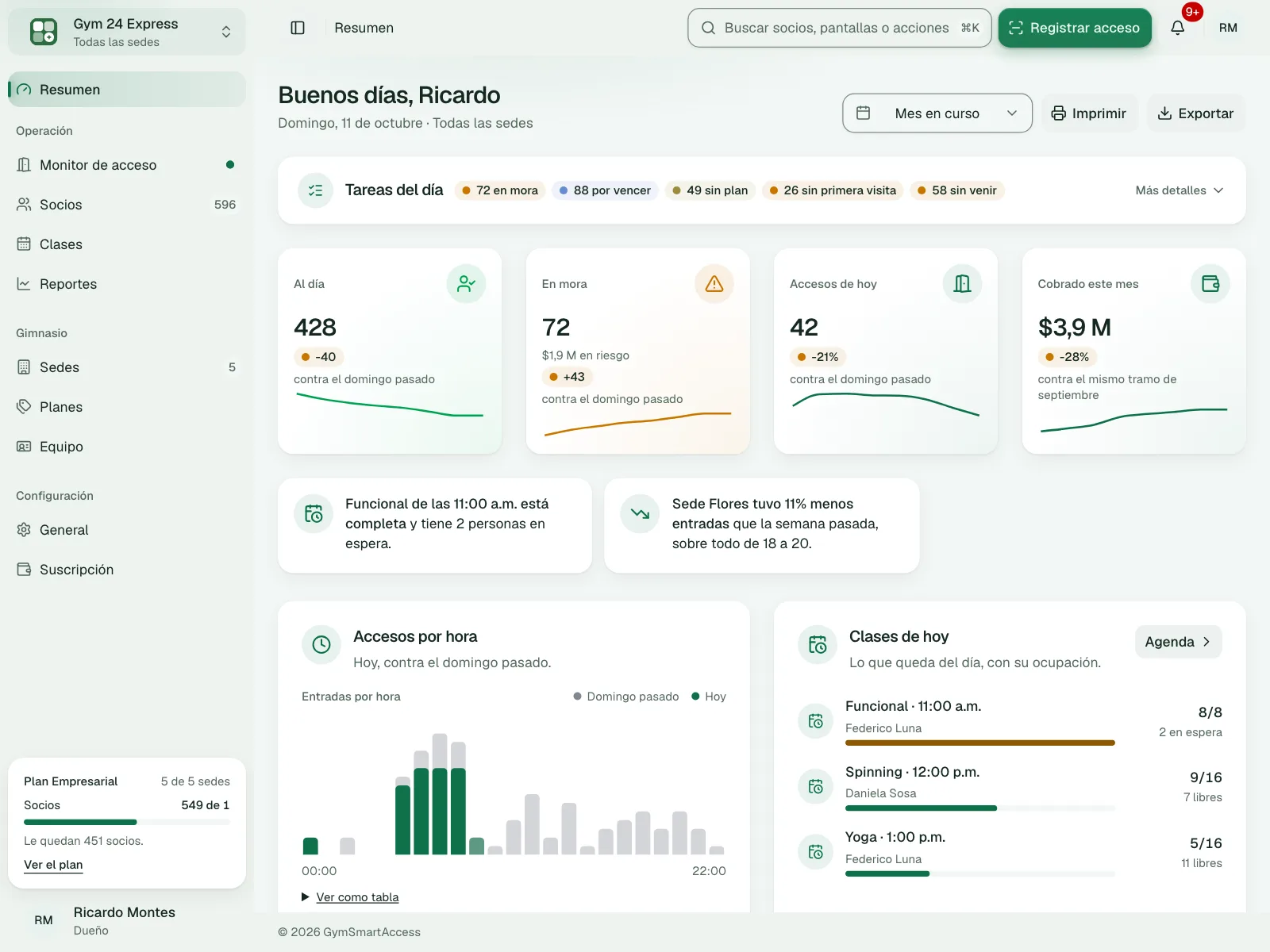Screen dimensions: 1270x952
Task: Open the Ver el plan link
Action: pyautogui.click(x=53, y=865)
